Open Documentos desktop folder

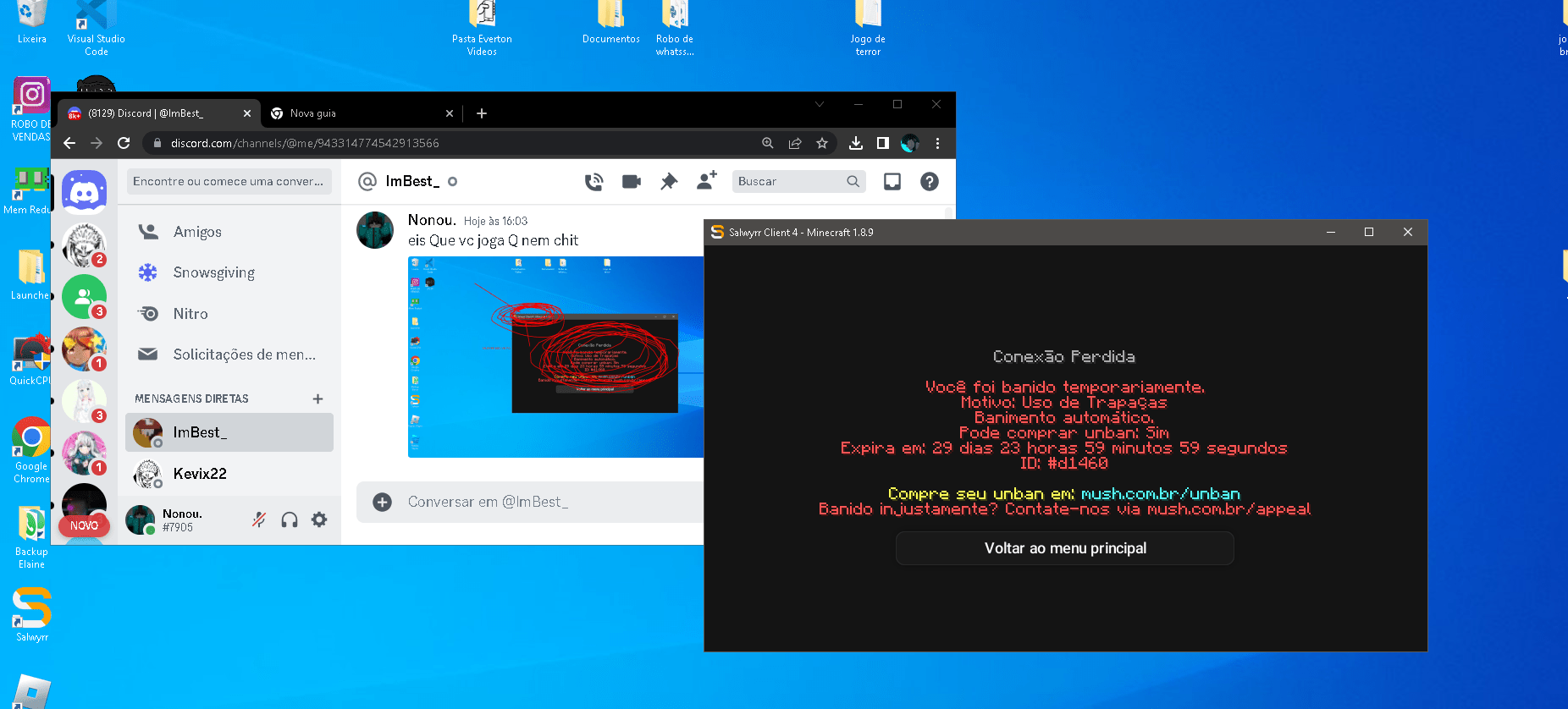click(611, 24)
